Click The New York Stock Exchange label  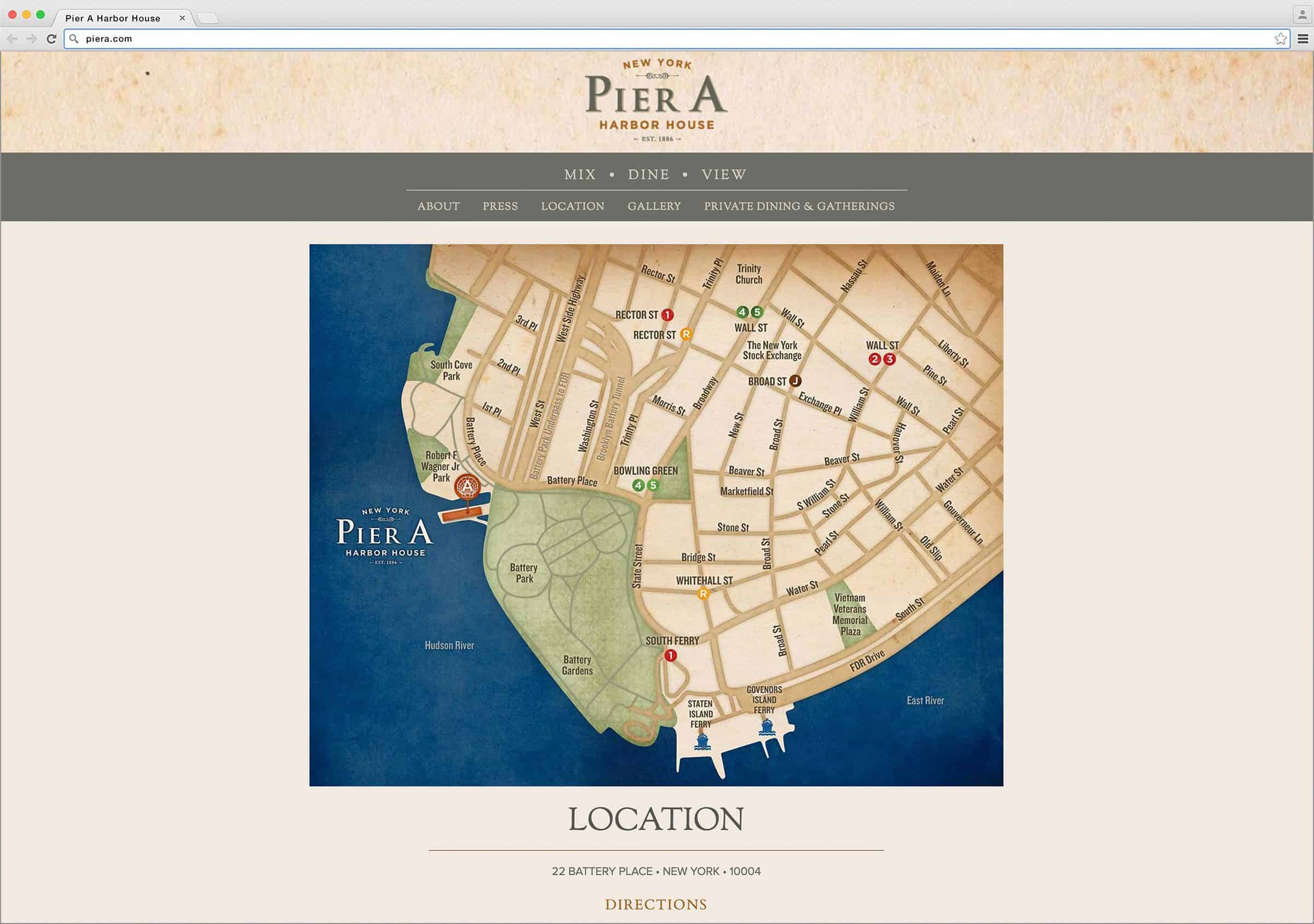(772, 350)
